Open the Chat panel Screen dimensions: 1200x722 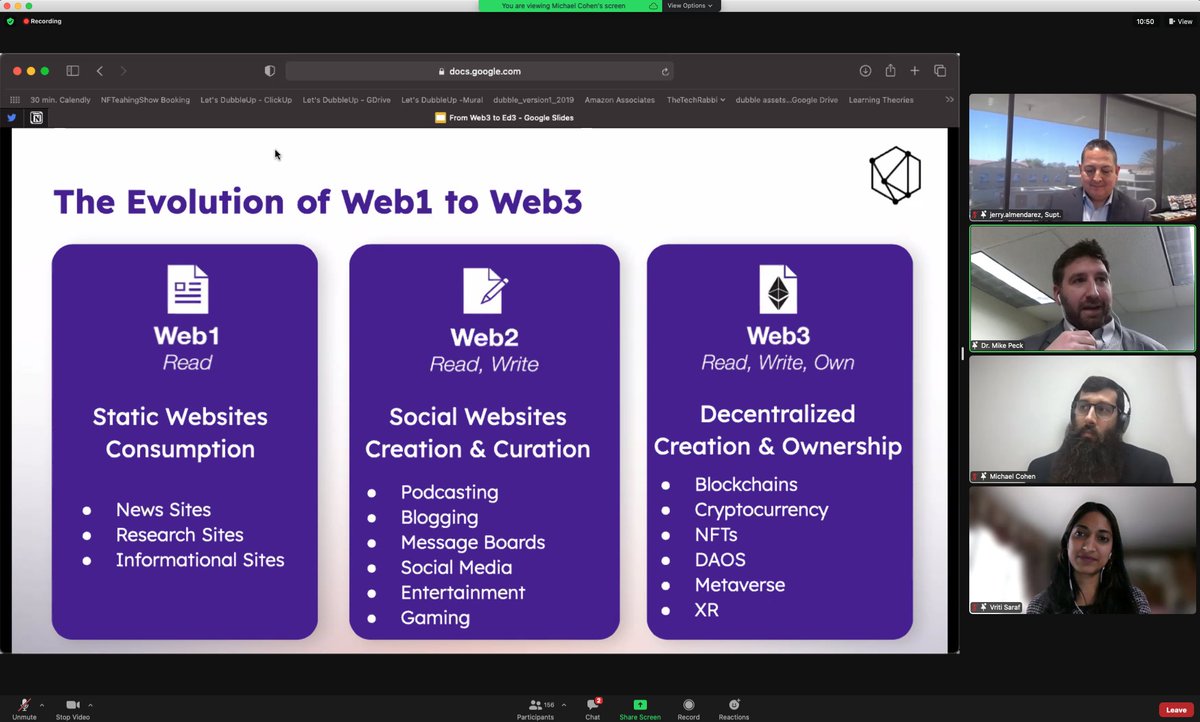click(593, 708)
